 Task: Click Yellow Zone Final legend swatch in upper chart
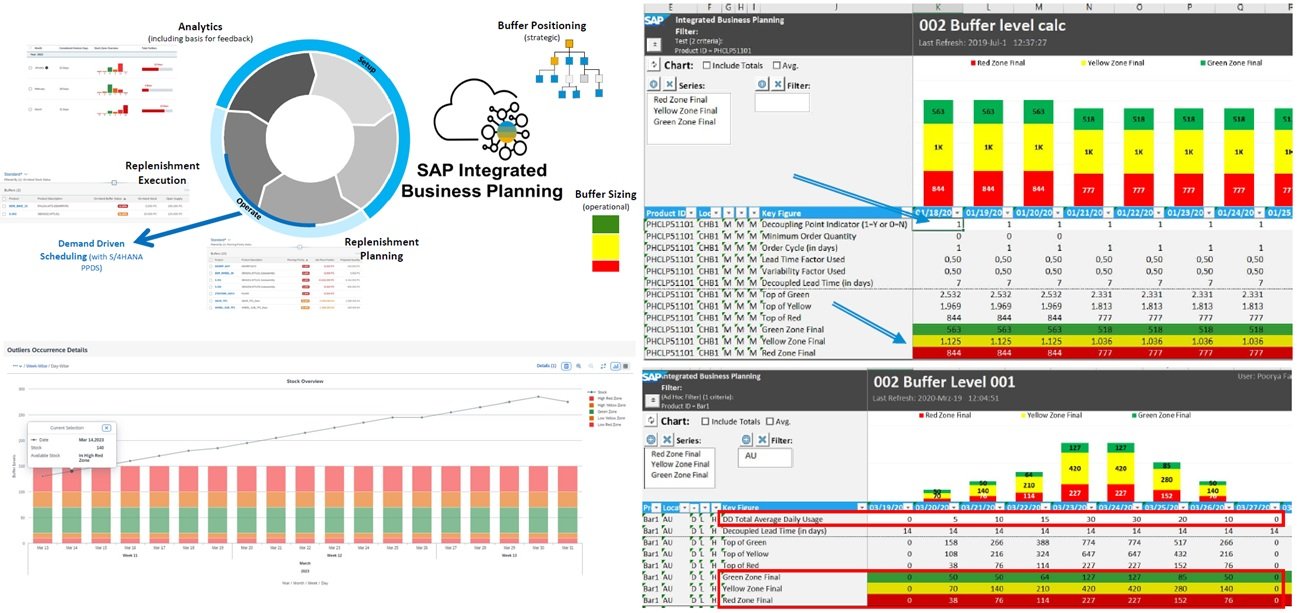coord(1083,63)
